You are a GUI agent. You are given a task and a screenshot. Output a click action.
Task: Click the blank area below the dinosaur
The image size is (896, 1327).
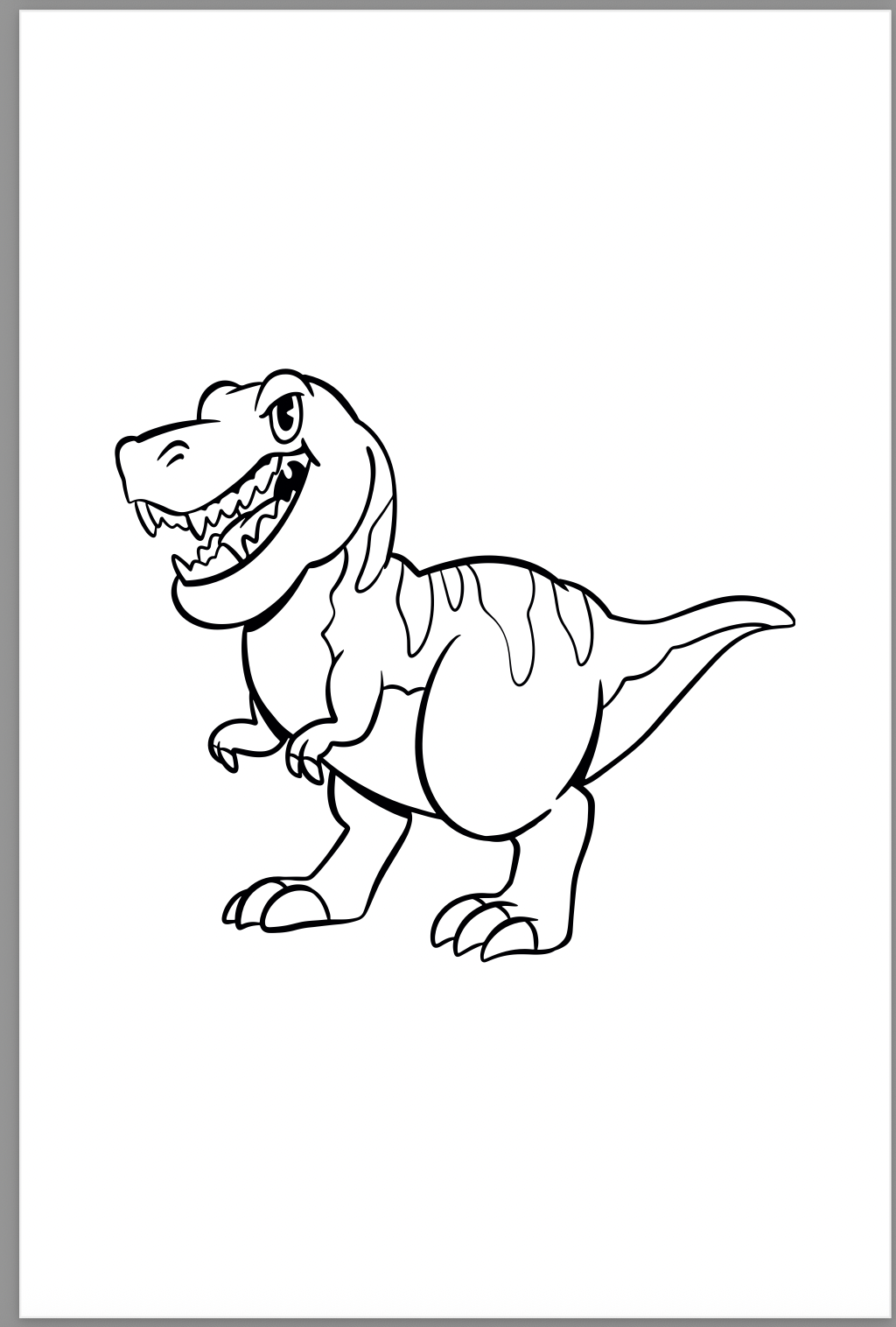point(448,1094)
